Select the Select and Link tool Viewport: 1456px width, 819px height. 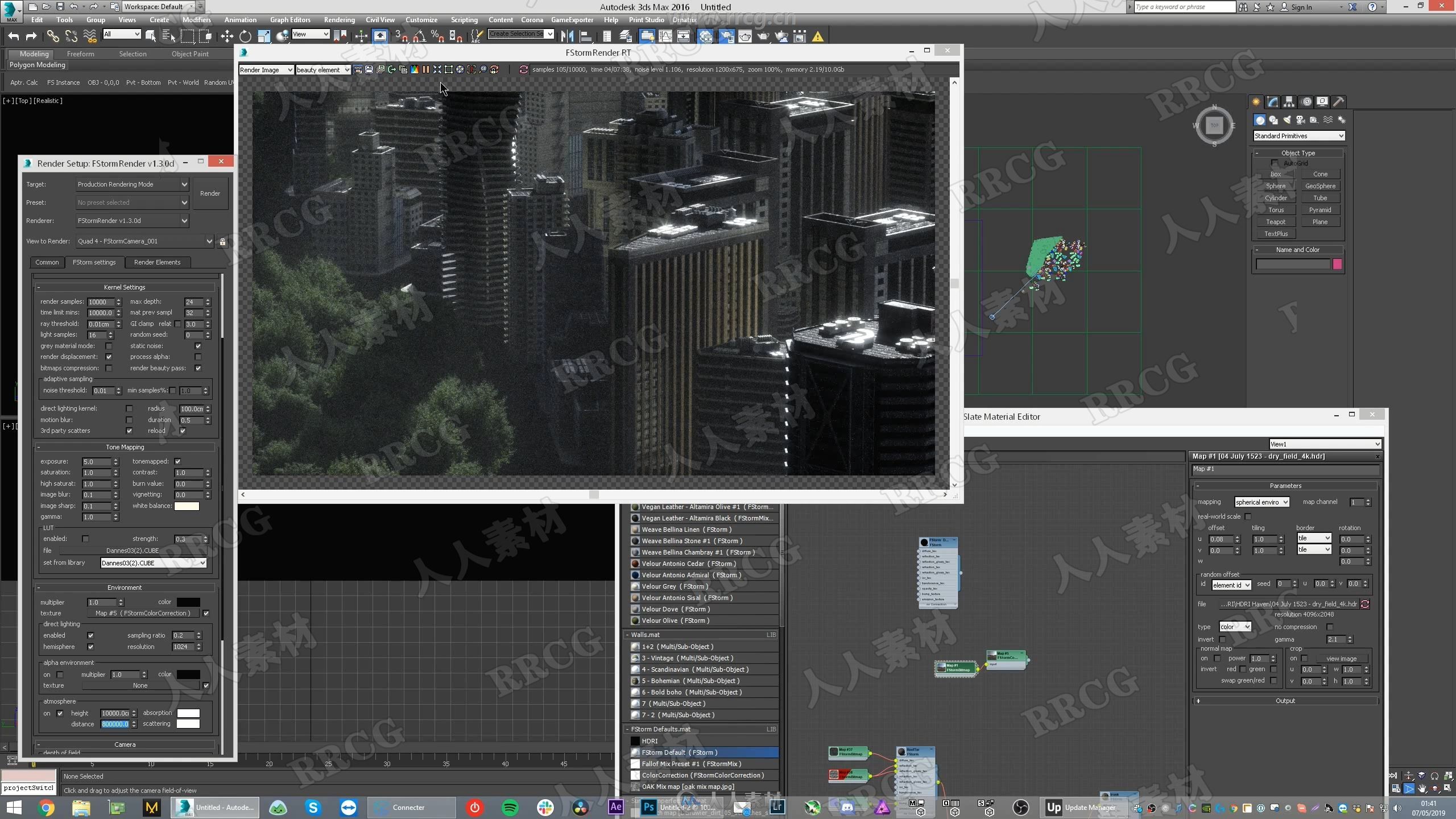click(x=53, y=36)
